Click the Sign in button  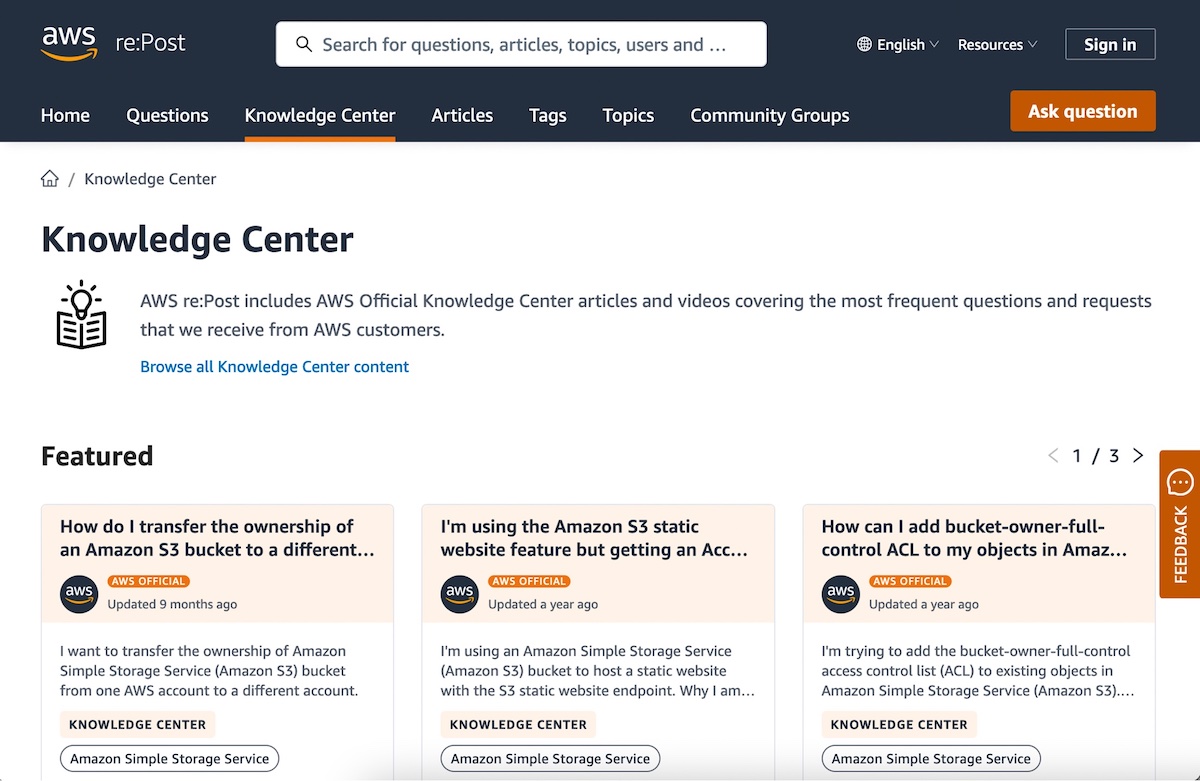tap(1110, 44)
